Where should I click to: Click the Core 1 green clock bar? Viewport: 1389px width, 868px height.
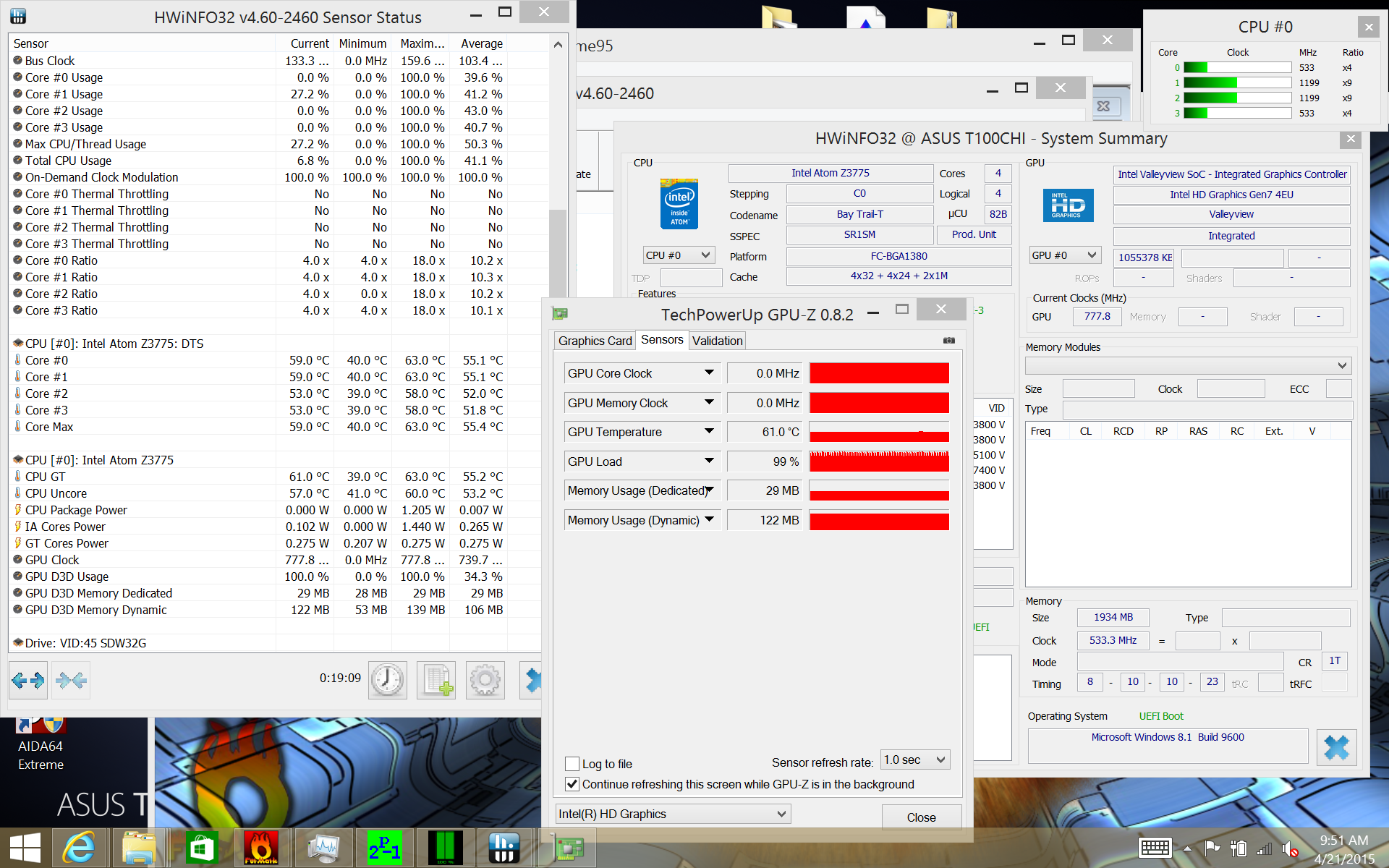[x=1237, y=82]
